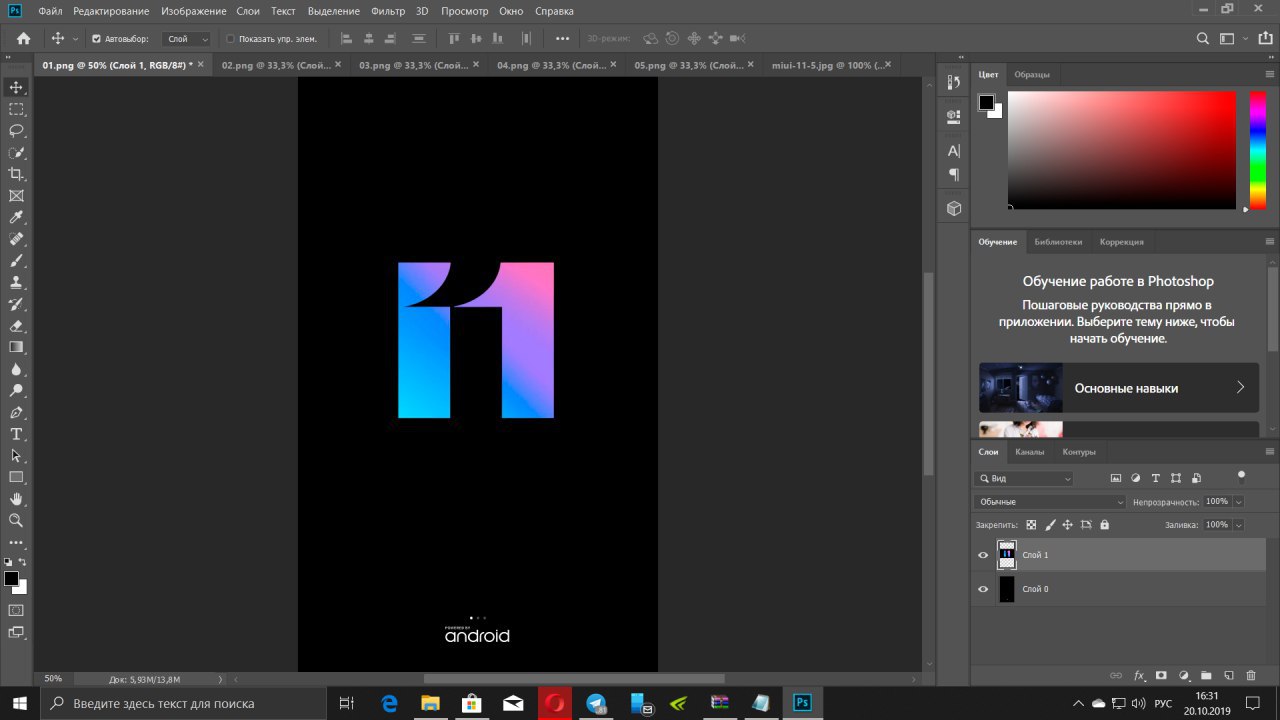Select the Horizontal Type tool

16,434
